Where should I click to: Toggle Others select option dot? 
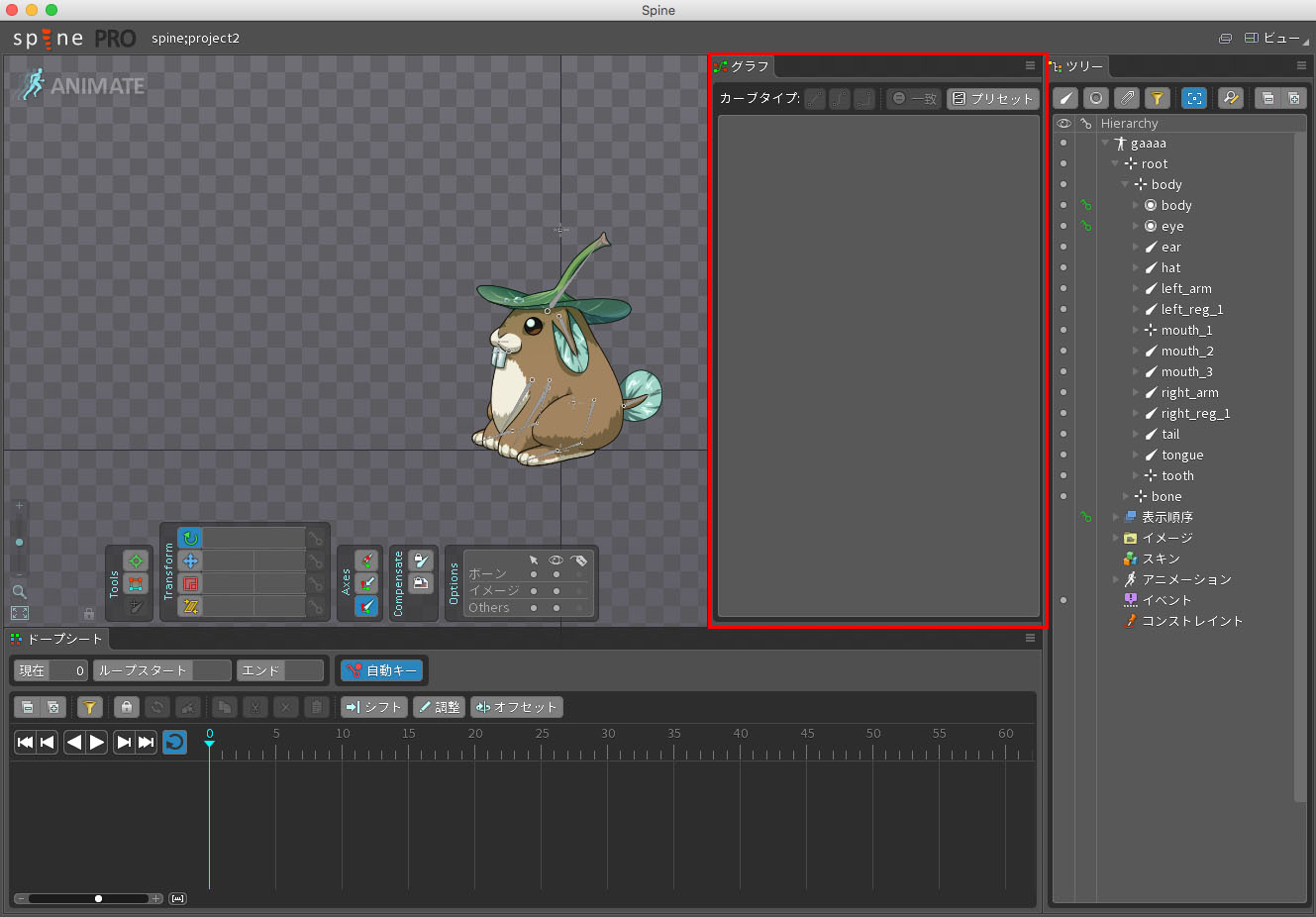coord(534,608)
